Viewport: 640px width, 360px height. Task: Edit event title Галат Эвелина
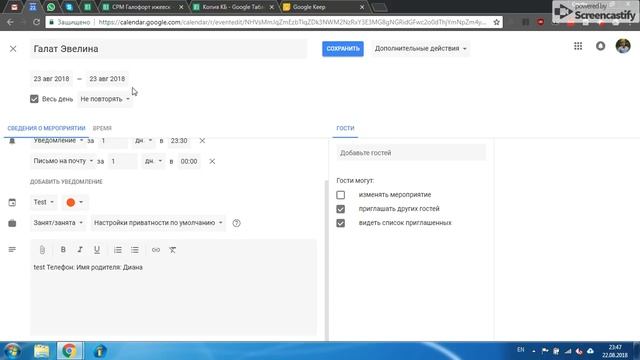pyautogui.click(x=168, y=49)
